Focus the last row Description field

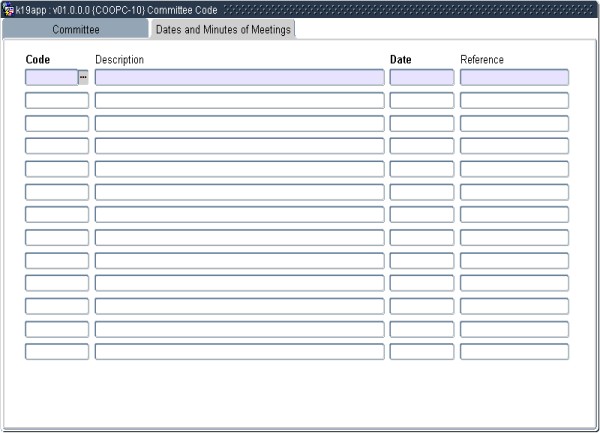pyautogui.click(x=239, y=352)
